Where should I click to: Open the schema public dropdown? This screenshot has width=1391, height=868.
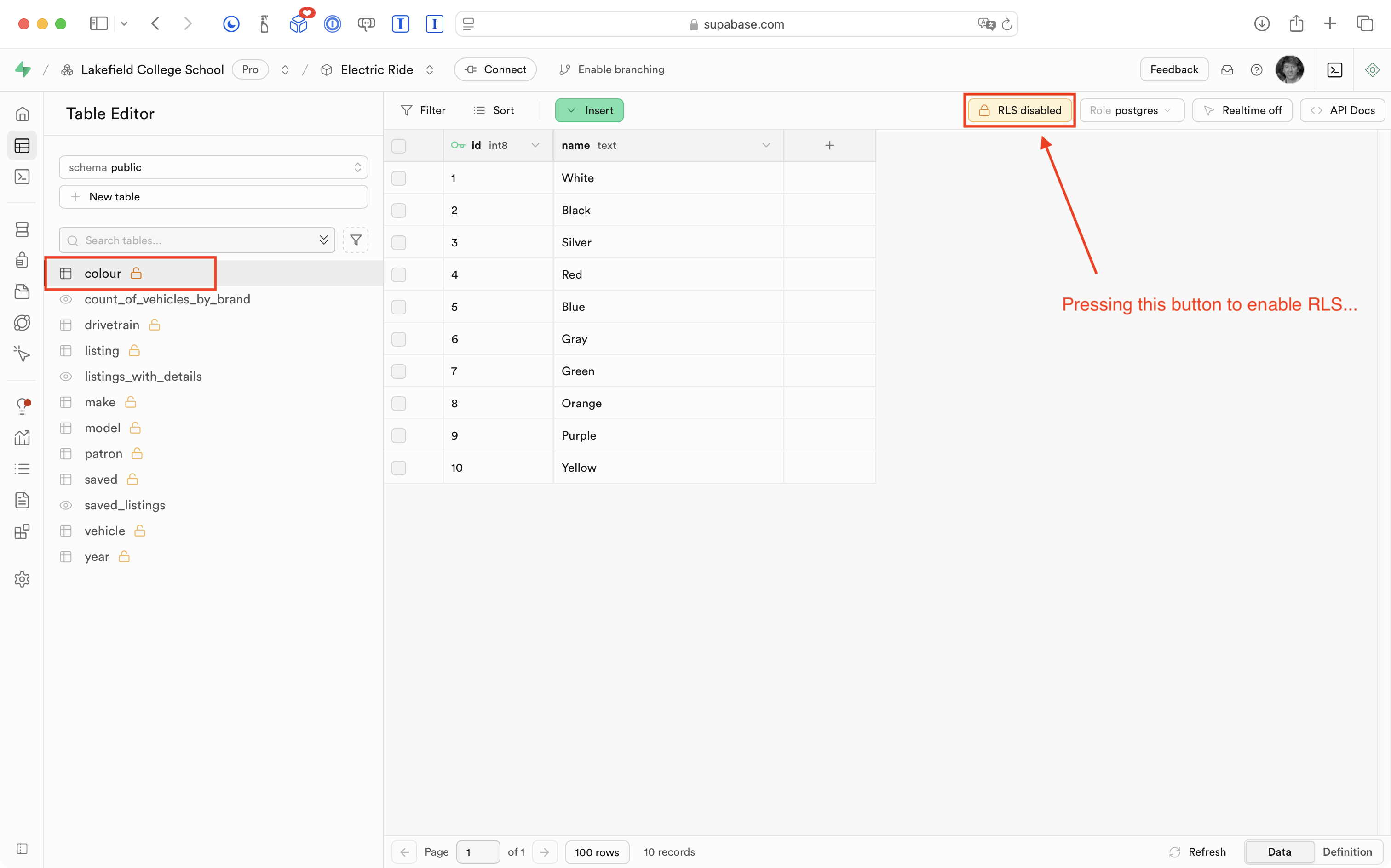(213, 167)
